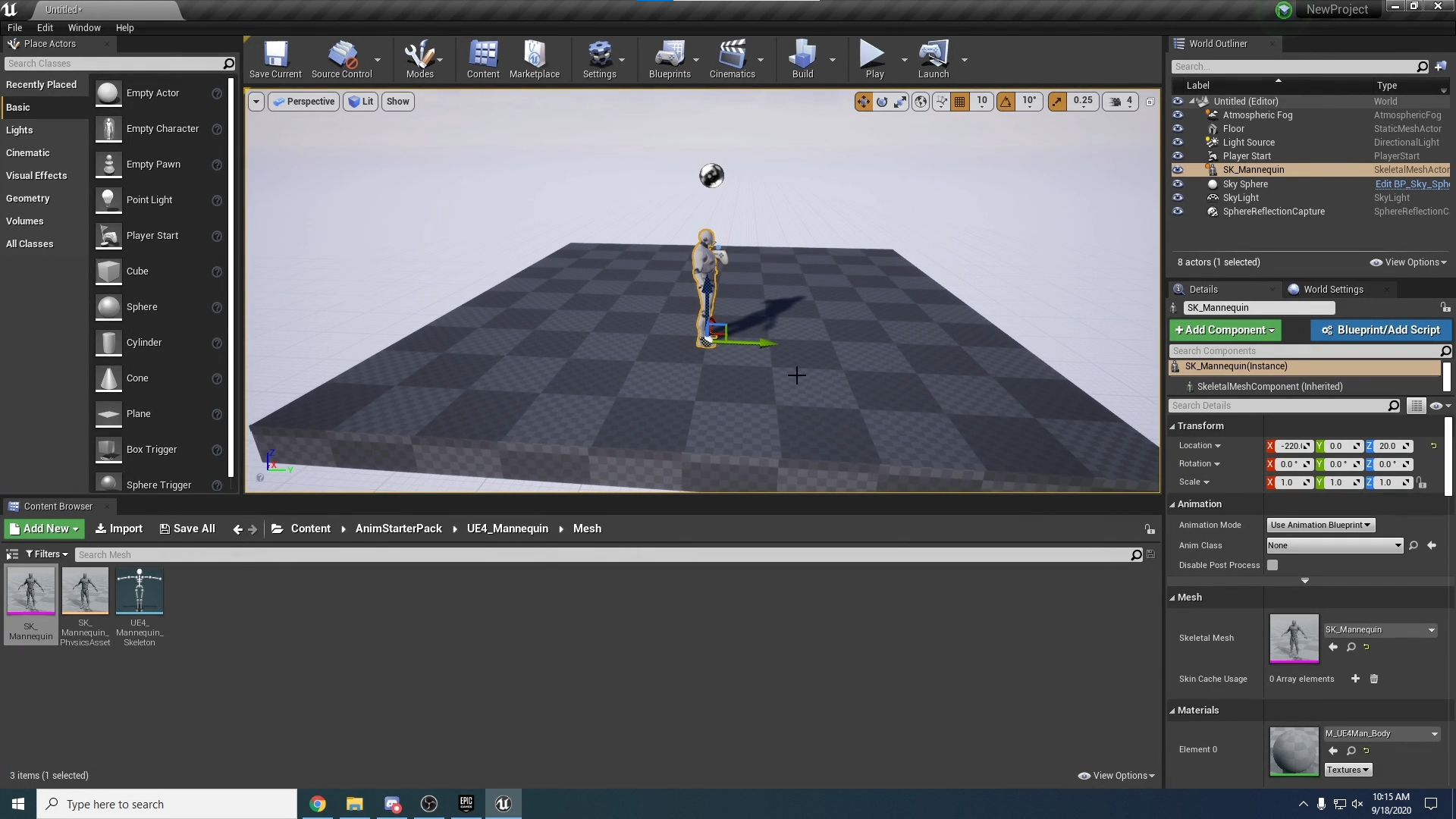Open the File menu

[15, 27]
